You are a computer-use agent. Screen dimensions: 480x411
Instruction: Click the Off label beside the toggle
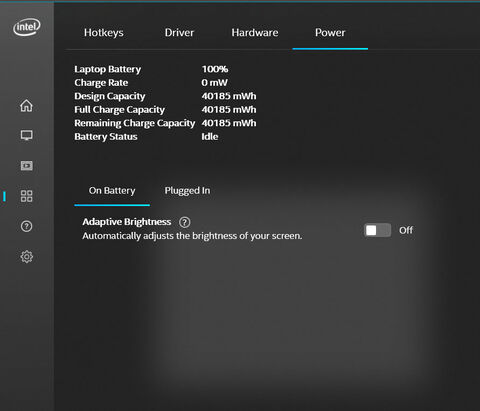point(406,230)
